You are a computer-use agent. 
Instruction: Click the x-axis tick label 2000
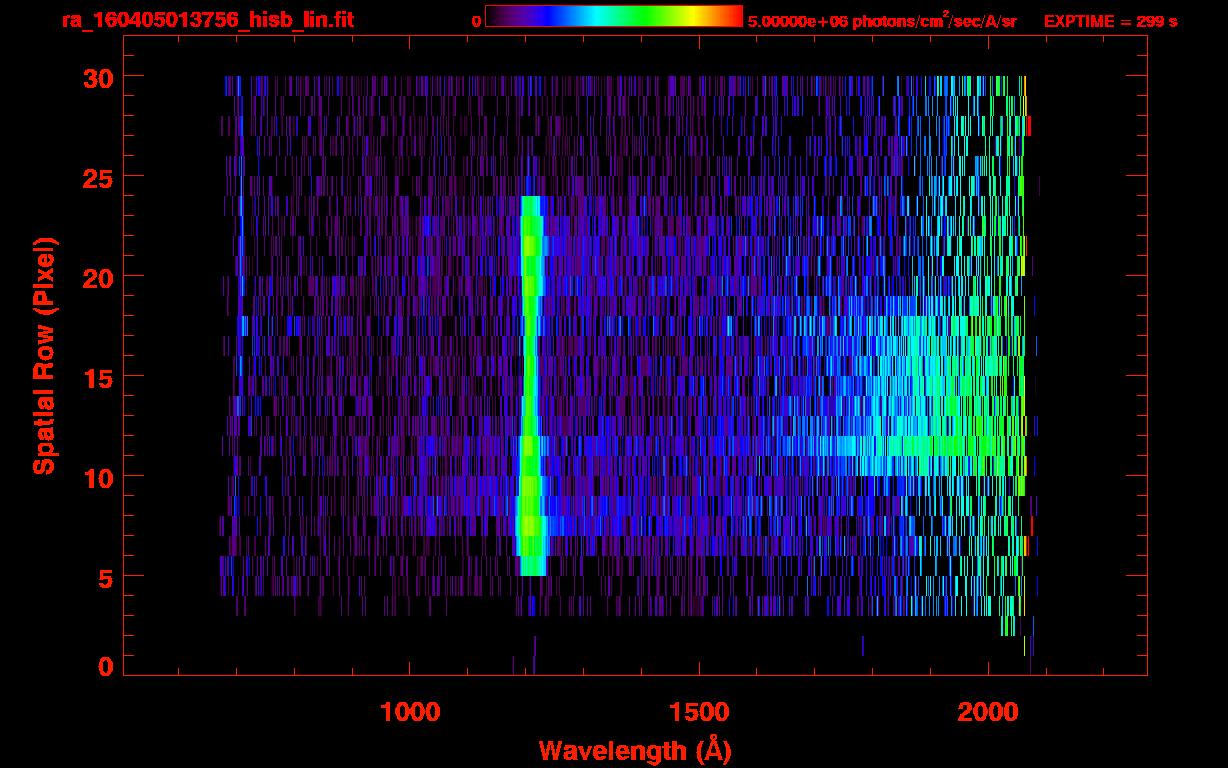988,711
